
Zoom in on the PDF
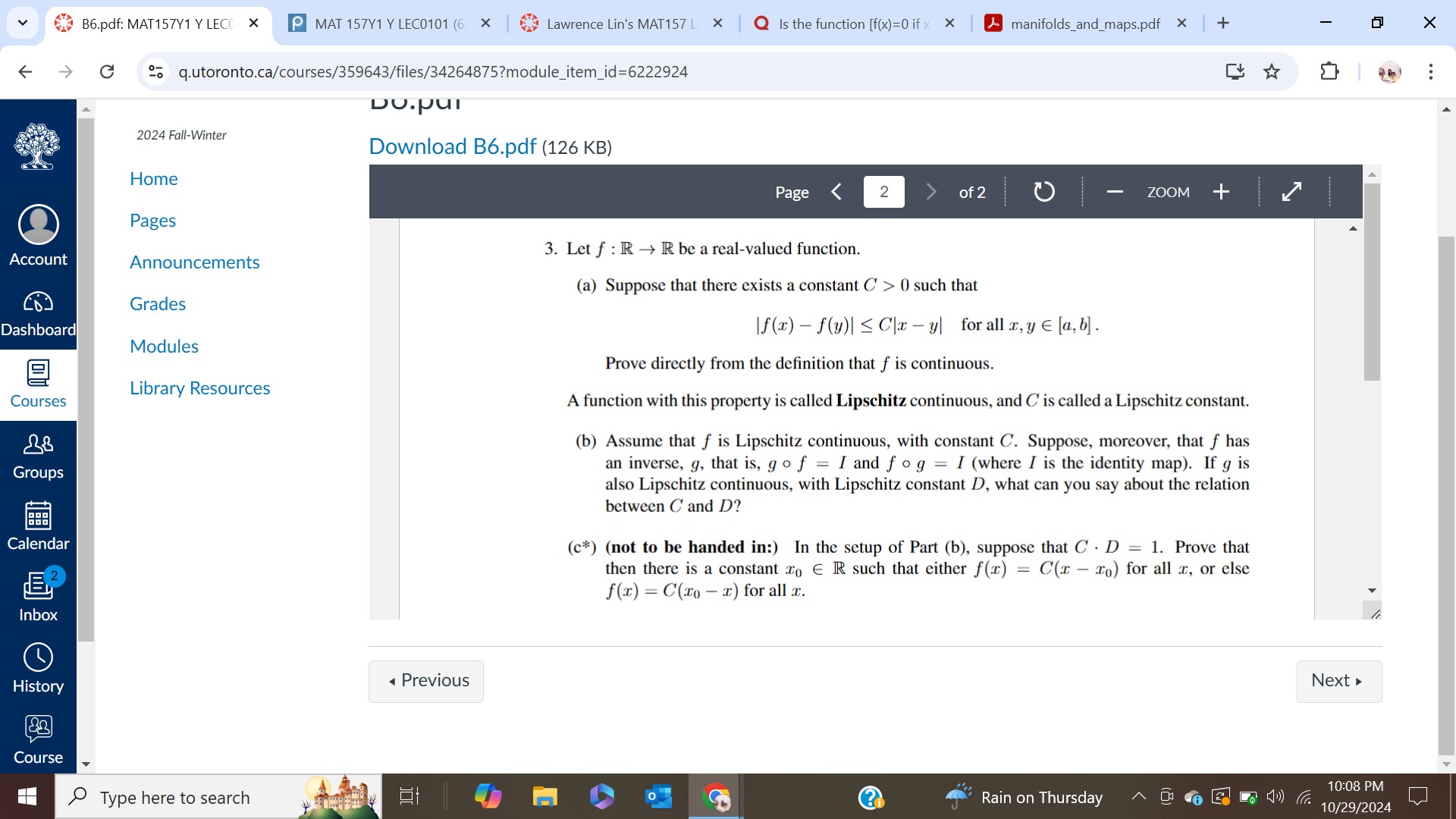click(1221, 192)
